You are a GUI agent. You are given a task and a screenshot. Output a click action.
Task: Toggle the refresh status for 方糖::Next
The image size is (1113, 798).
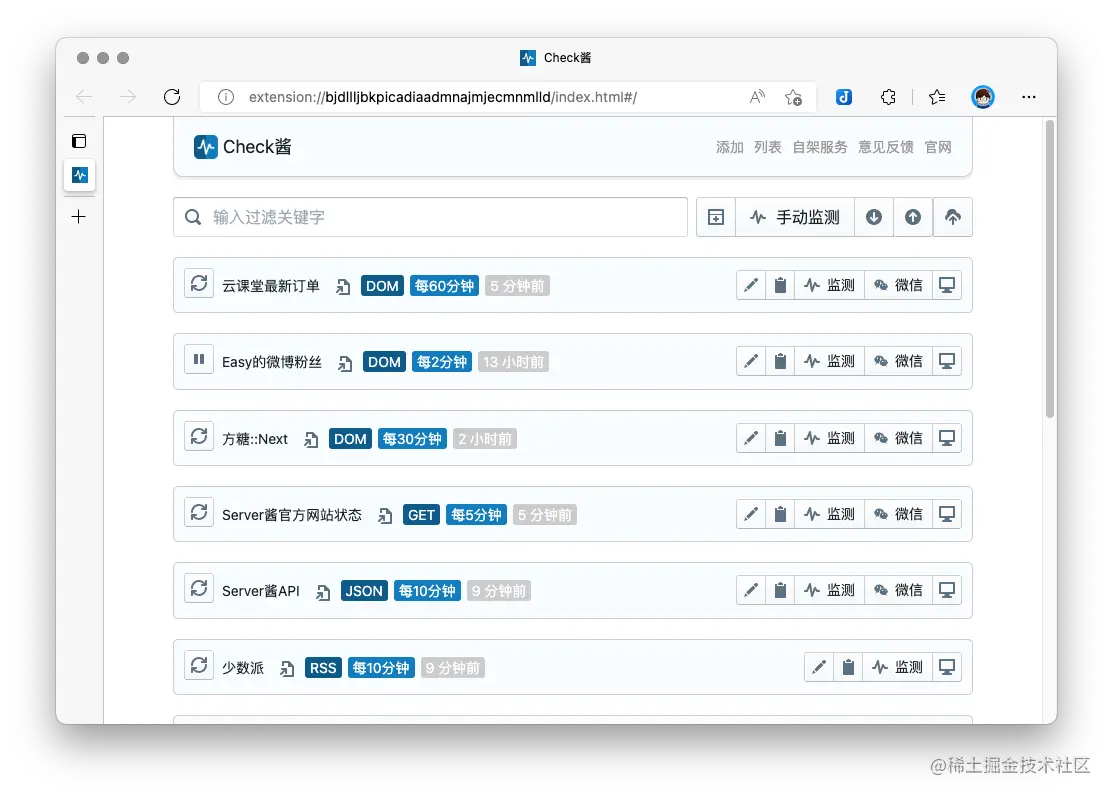pyautogui.click(x=199, y=437)
